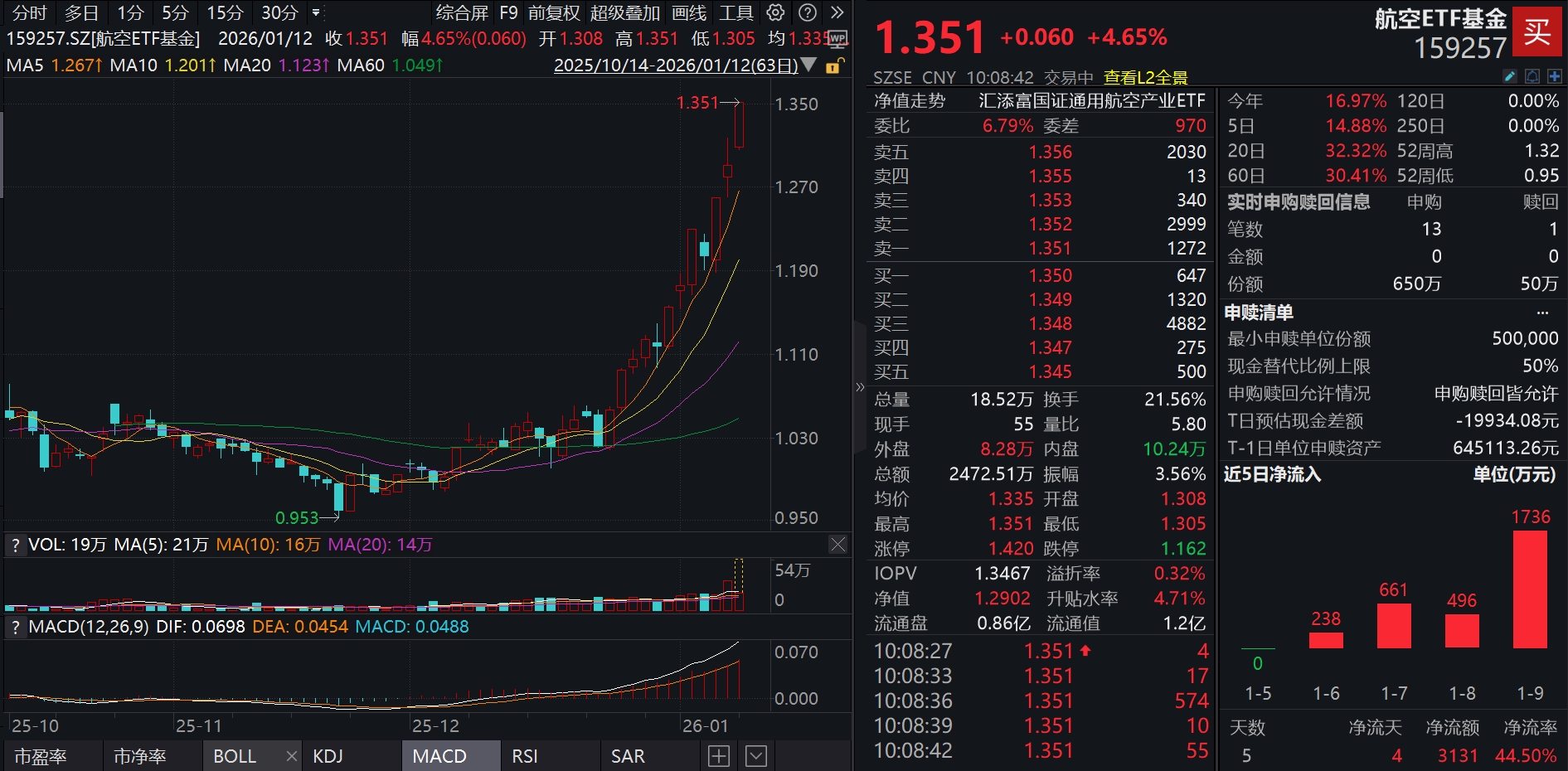Open the chart settings gear icon

(774, 12)
